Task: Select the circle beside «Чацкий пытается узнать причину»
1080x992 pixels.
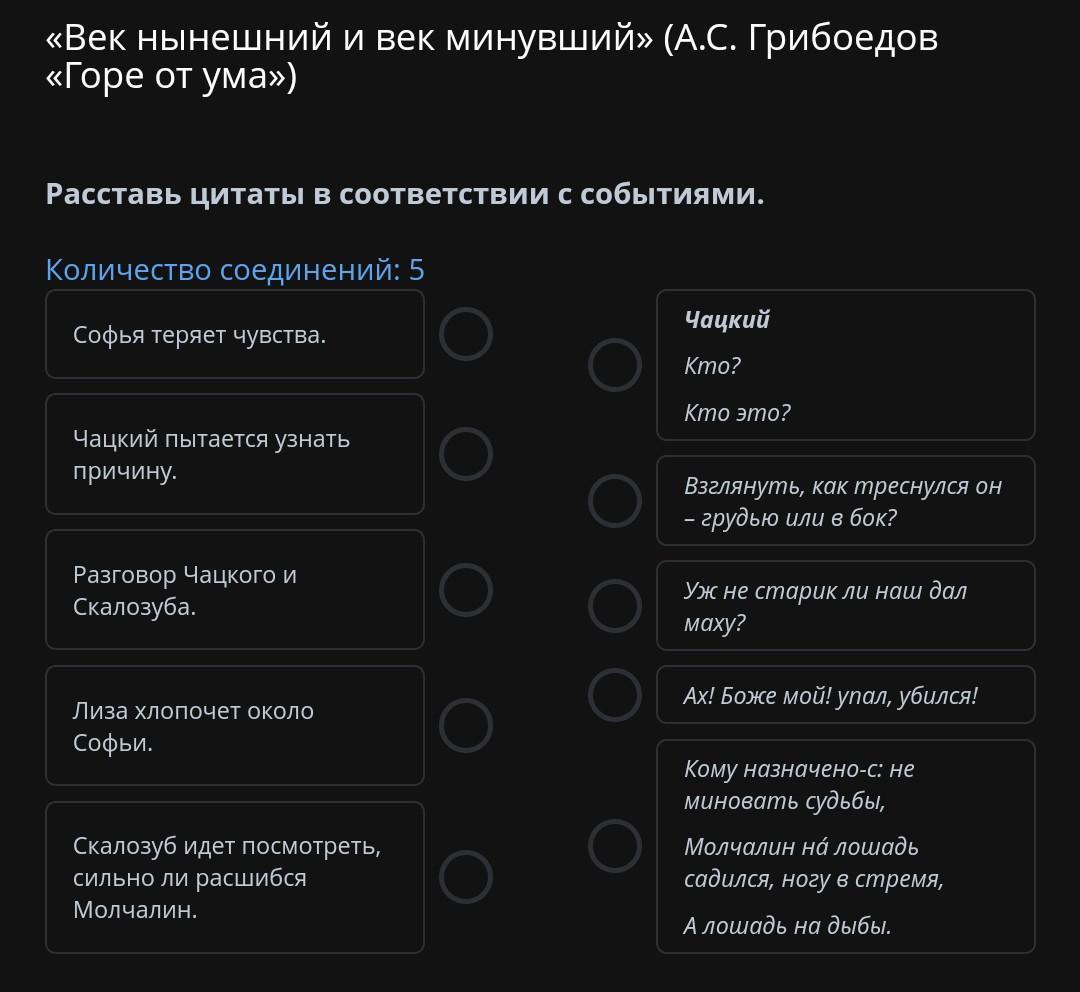Action: (466, 454)
